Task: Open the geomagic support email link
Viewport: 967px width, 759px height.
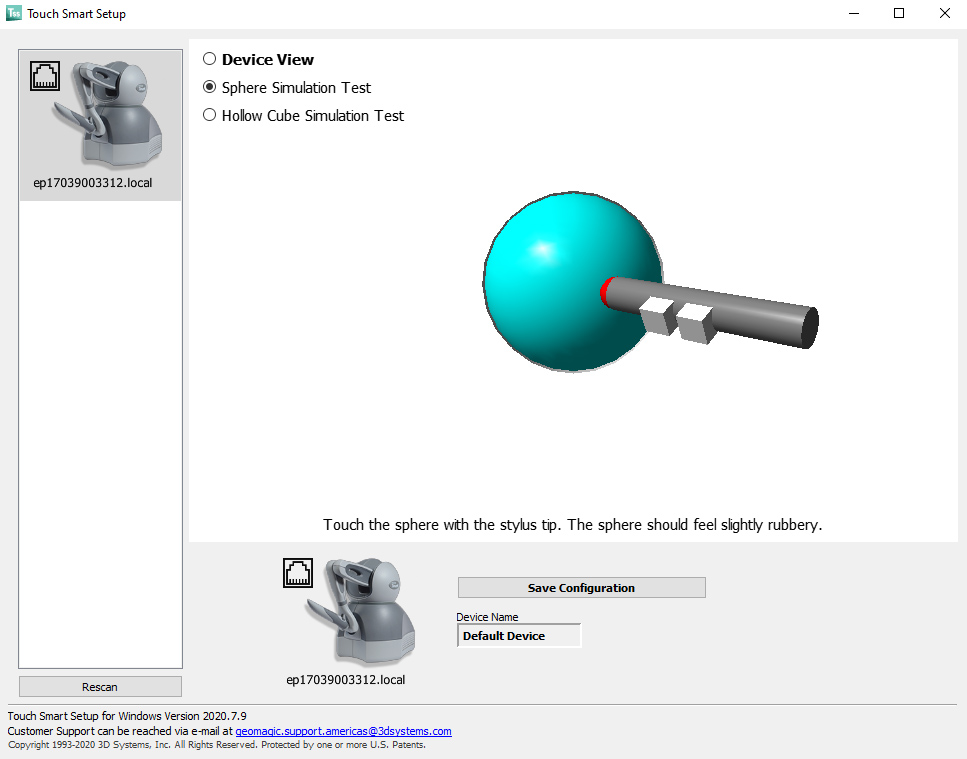Action: pos(344,731)
